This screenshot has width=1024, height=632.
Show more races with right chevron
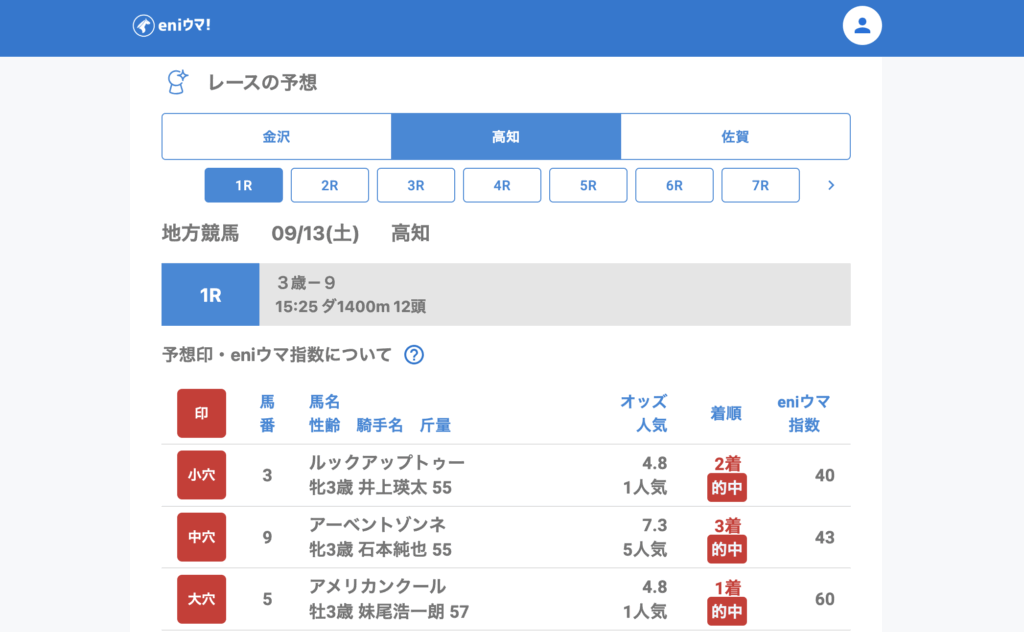[831, 185]
